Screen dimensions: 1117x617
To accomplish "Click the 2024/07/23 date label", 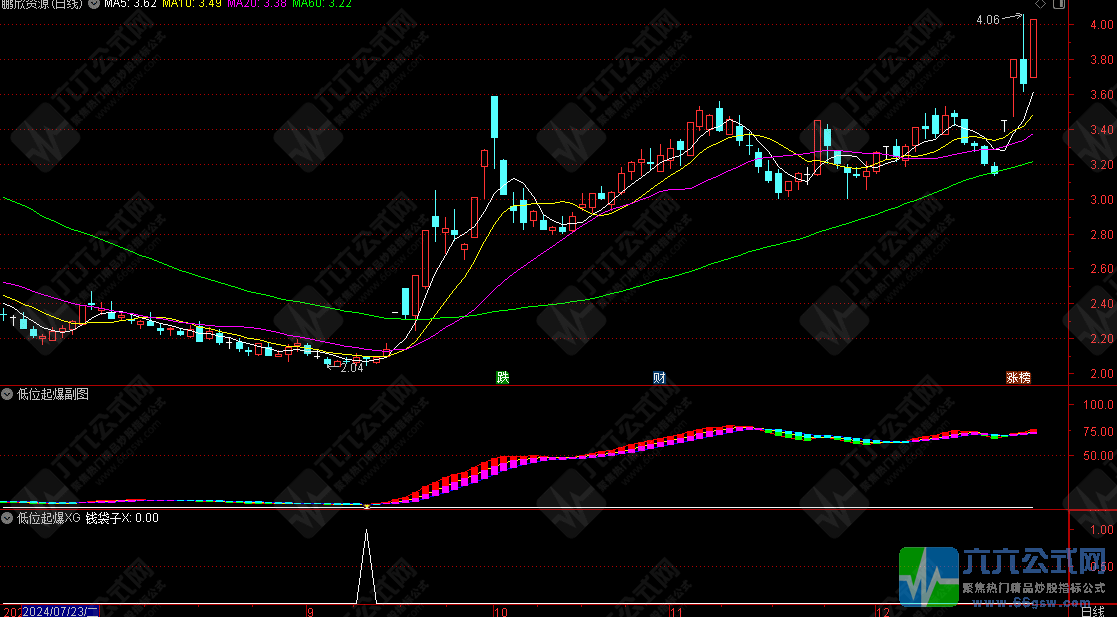I will pyautogui.click(x=58, y=610).
